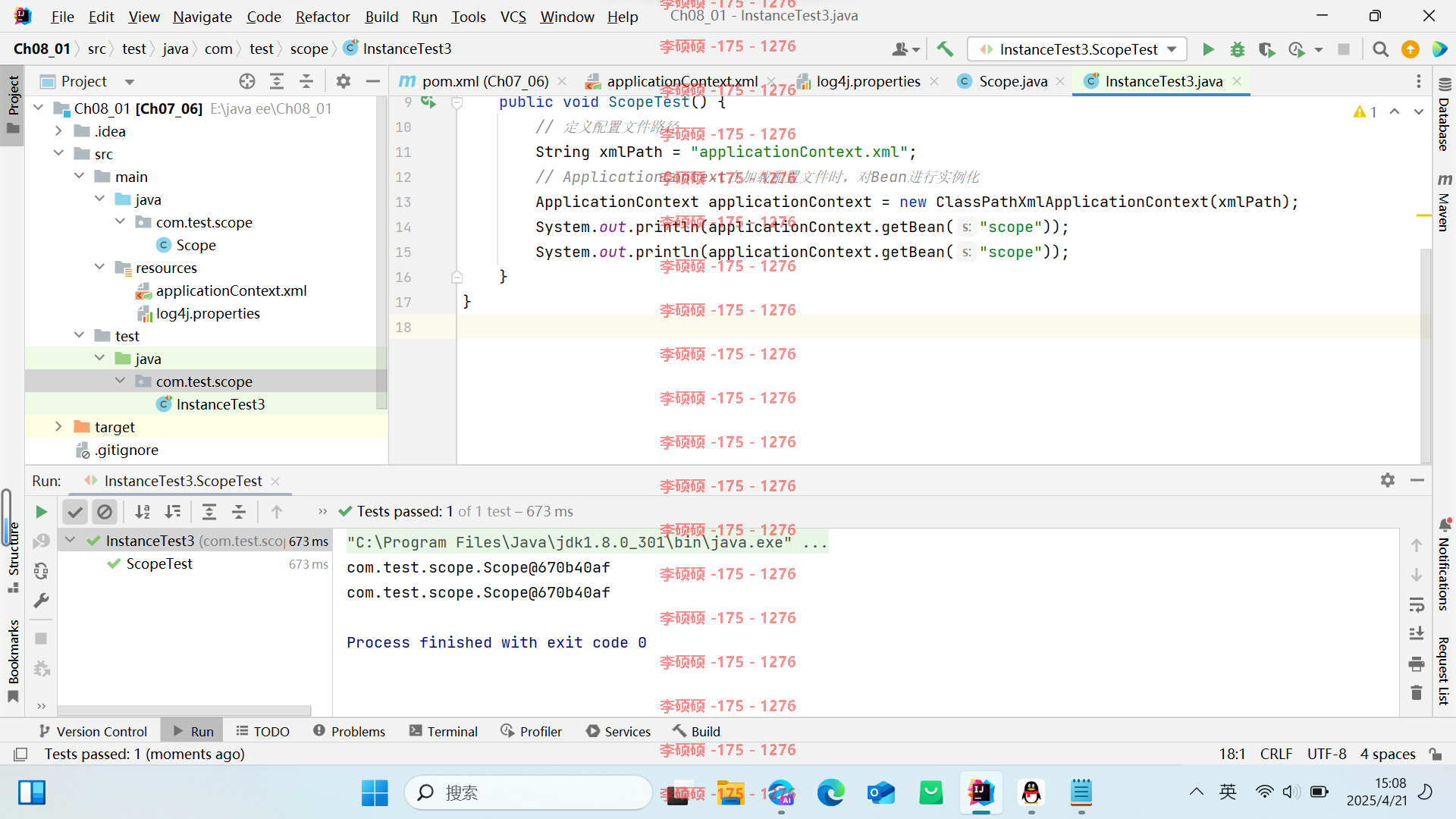Toggle show passed tests checkmark
The height and width of the screenshot is (819, 1456).
click(x=75, y=512)
